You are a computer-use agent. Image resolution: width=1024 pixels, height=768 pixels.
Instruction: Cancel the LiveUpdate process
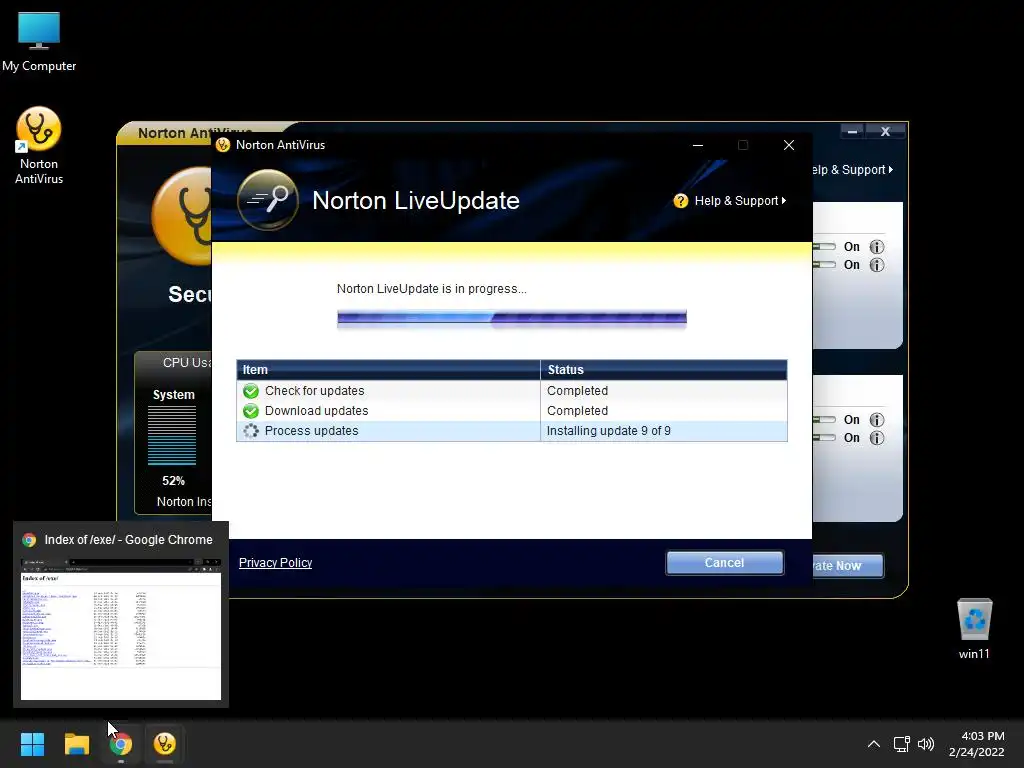(724, 563)
